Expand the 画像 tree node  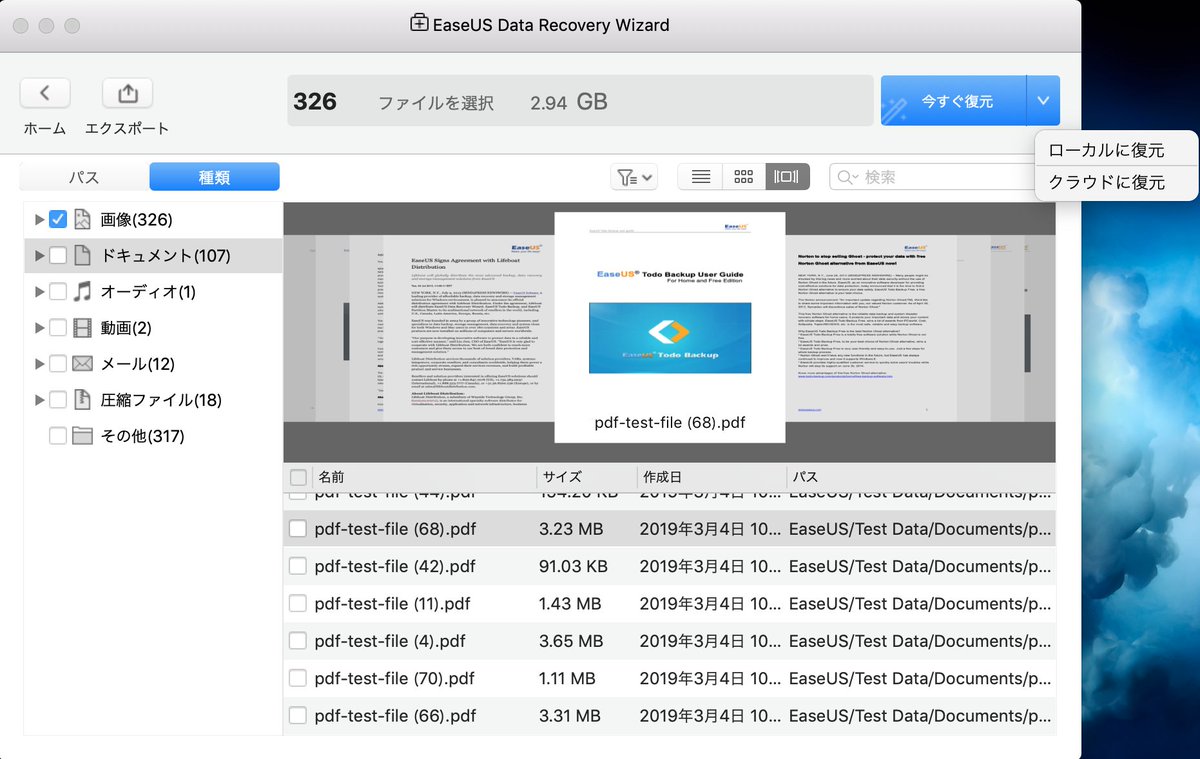pyautogui.click(x=39, y=219)
